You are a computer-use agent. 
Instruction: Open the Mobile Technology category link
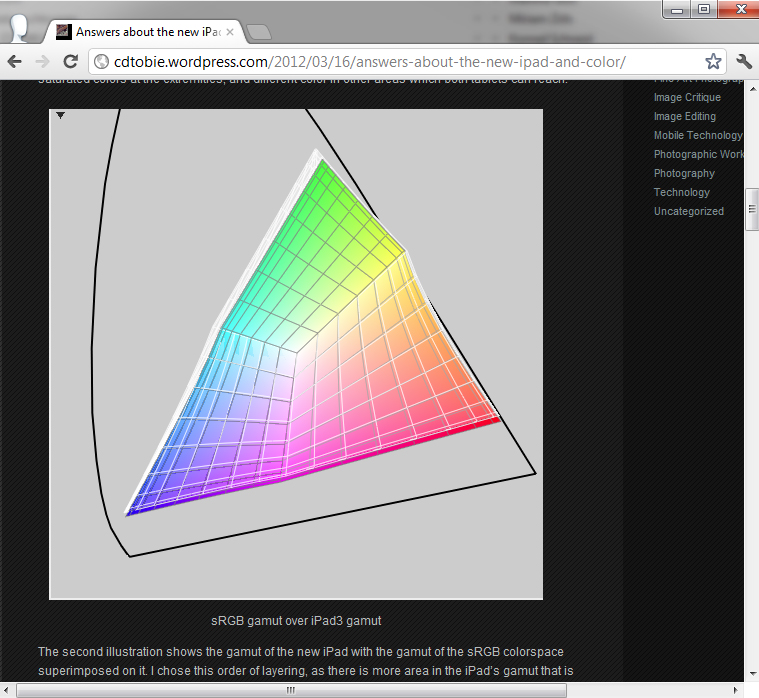[x=698, y=135]
